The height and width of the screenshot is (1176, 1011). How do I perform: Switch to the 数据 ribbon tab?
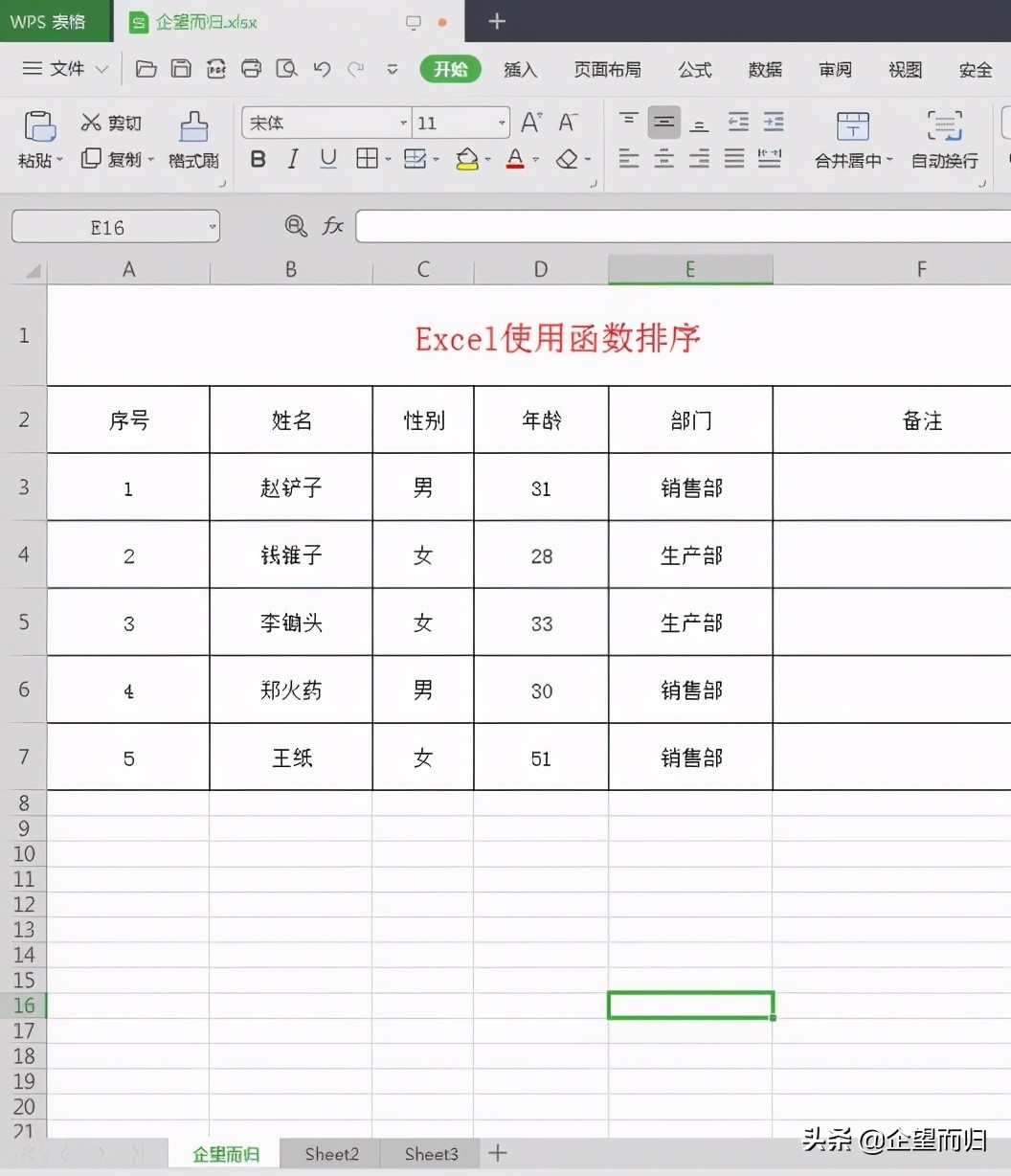[x=765, y=69]
